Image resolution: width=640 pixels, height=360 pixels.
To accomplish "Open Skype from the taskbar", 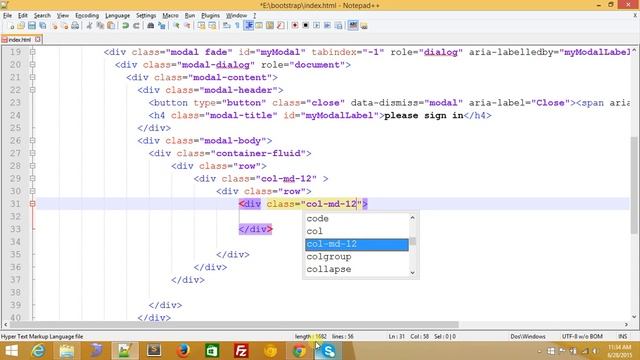I will 328,351.
